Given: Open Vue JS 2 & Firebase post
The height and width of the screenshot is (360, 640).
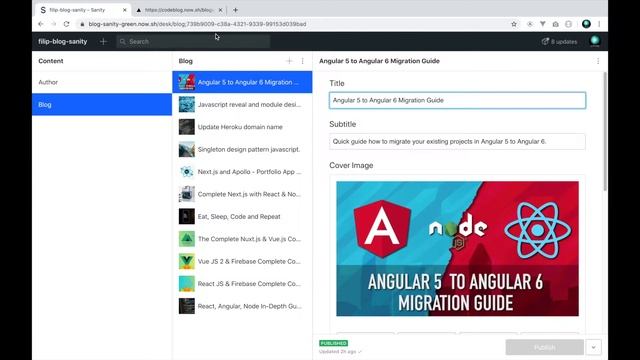Looking at the screenshot, I should [242, 261].
